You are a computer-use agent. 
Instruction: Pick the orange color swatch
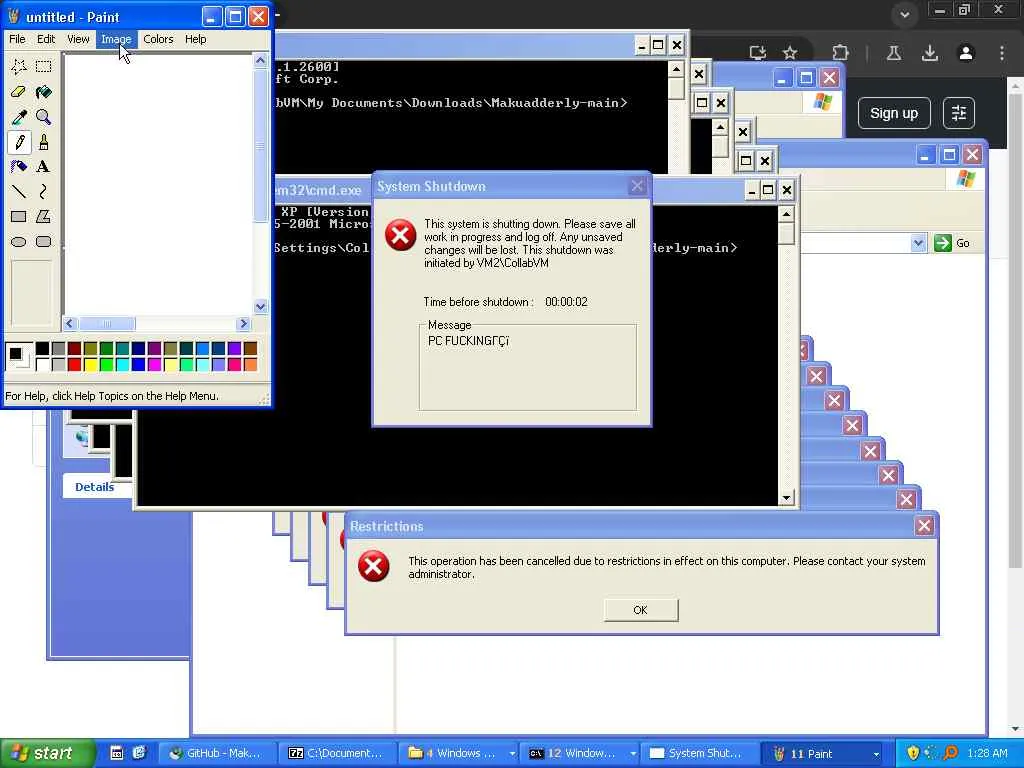(250, 364)
